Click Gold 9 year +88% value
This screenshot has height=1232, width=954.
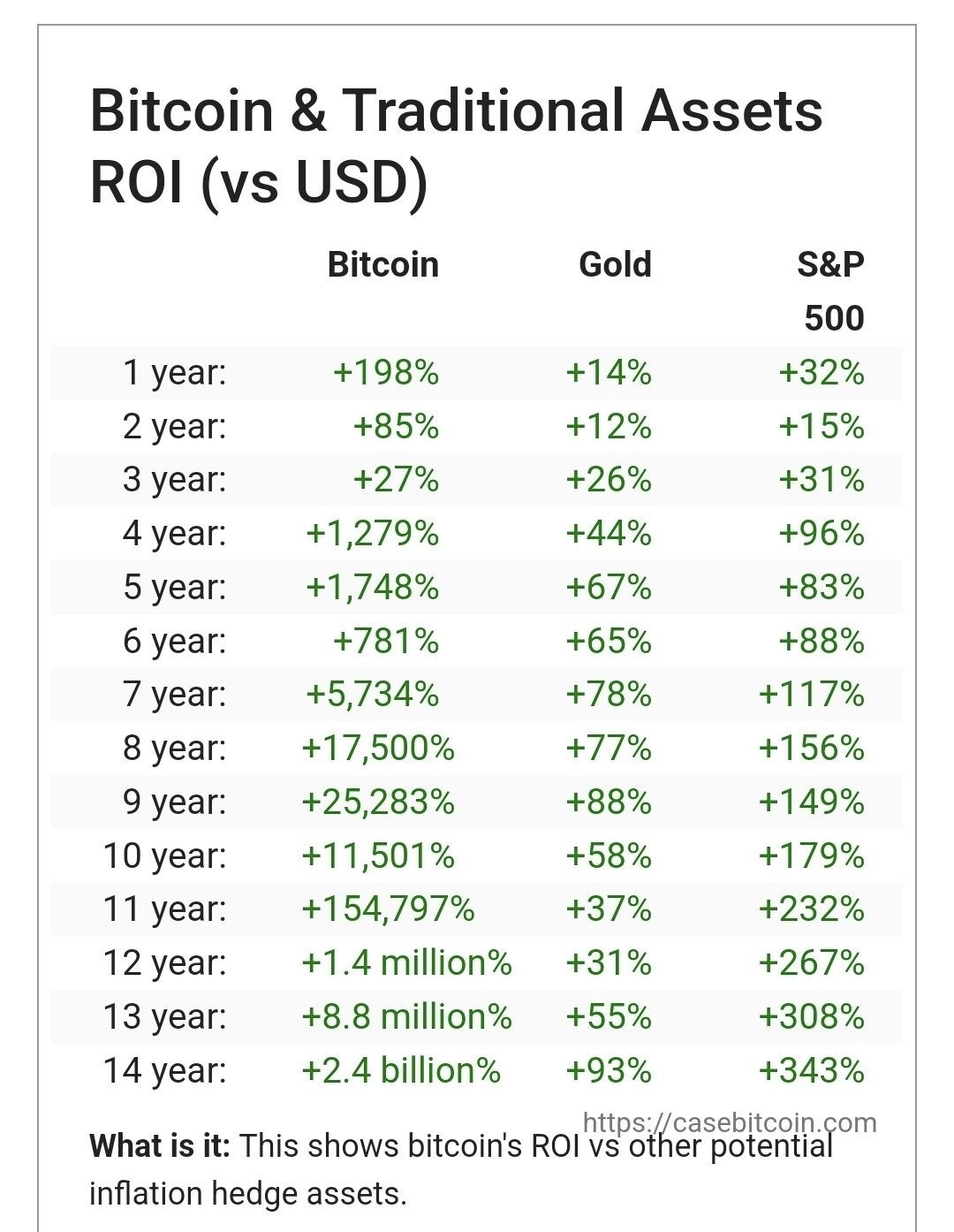(609, 802)
